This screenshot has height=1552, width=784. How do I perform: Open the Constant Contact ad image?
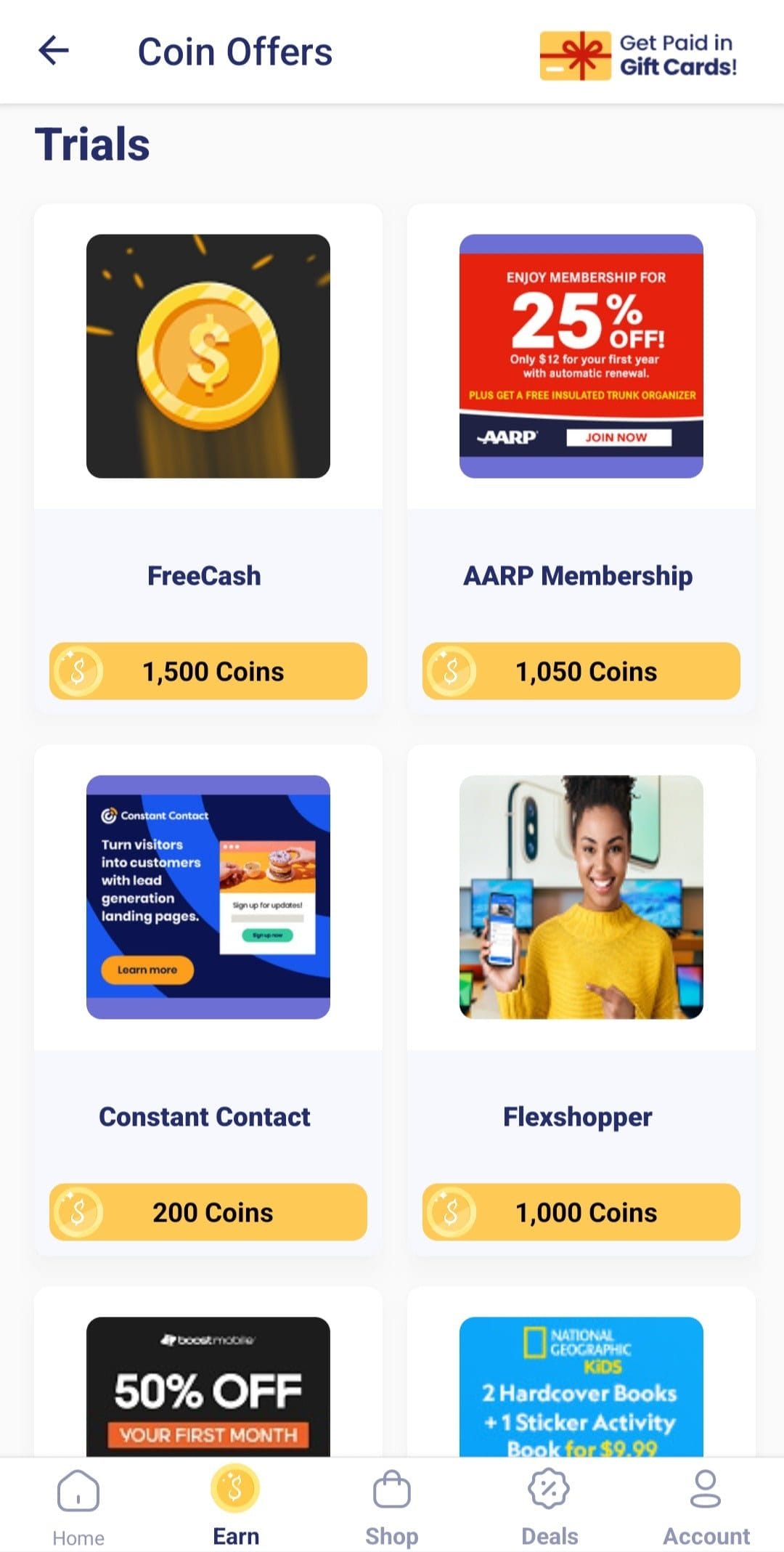(208, 897)
